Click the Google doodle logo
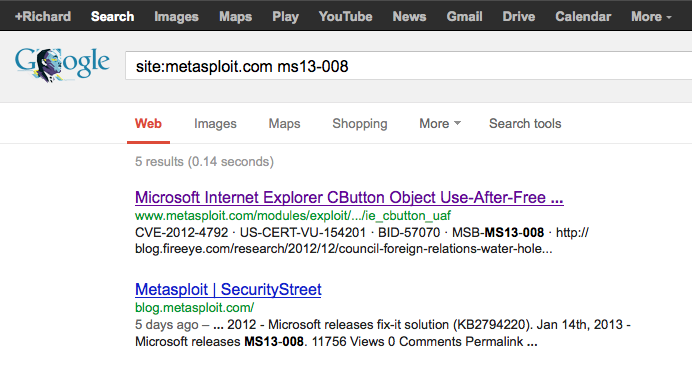 coord(62,65)
